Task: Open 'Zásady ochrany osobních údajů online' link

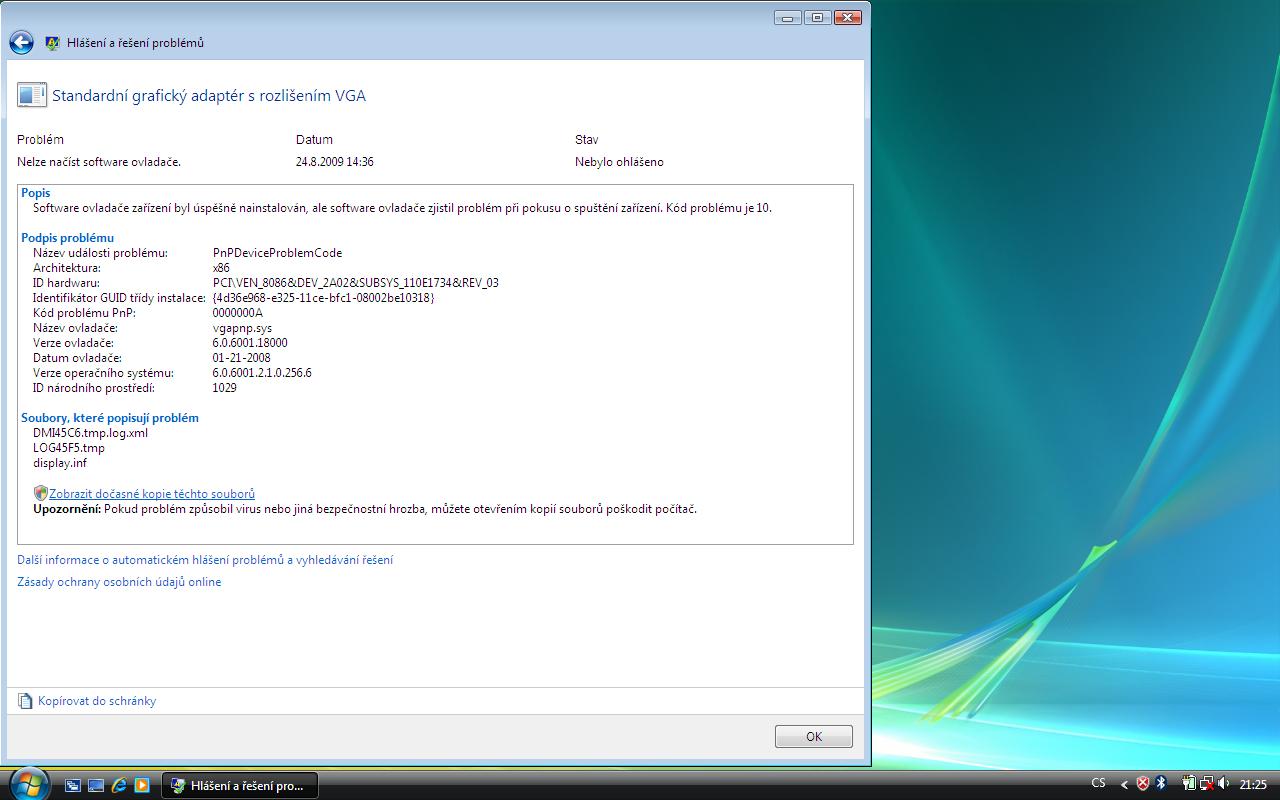Action: pyautogui.click(x=119, y=582)
